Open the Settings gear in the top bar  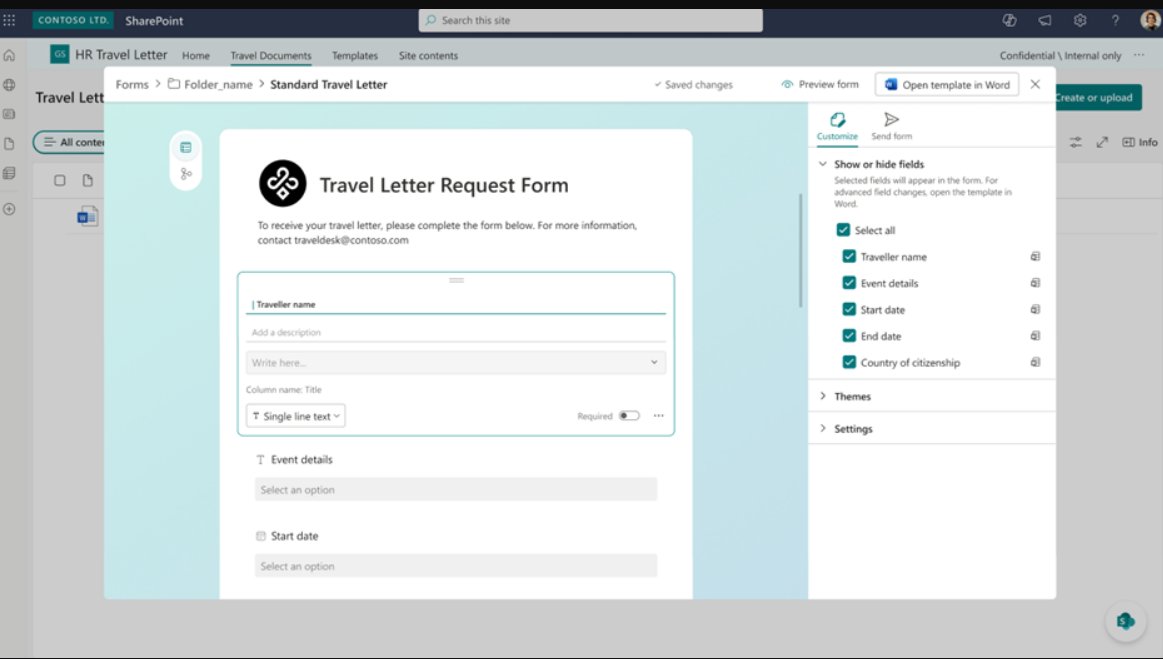(x=1080, y=20)
